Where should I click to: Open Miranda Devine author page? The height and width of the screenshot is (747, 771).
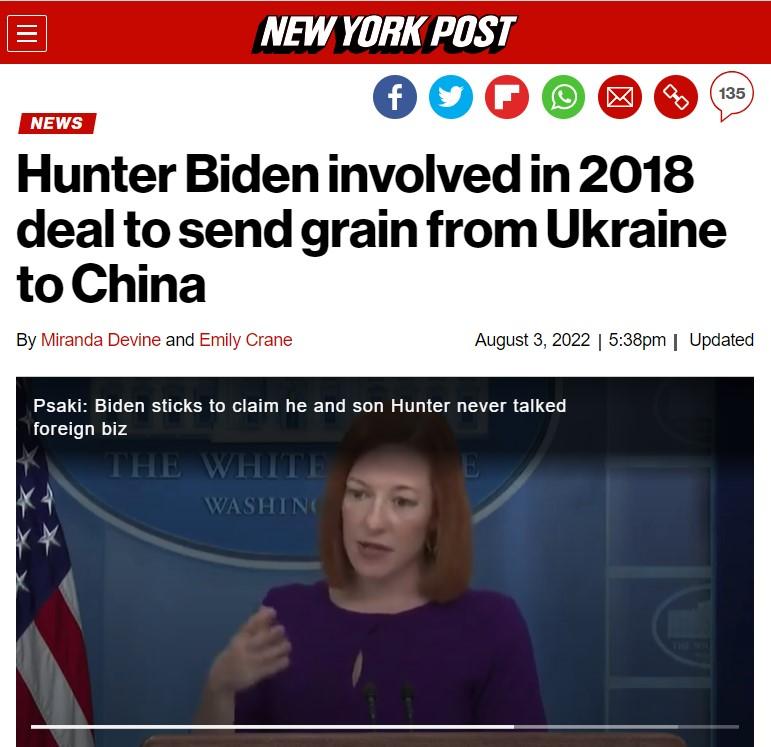pos(101,340)
